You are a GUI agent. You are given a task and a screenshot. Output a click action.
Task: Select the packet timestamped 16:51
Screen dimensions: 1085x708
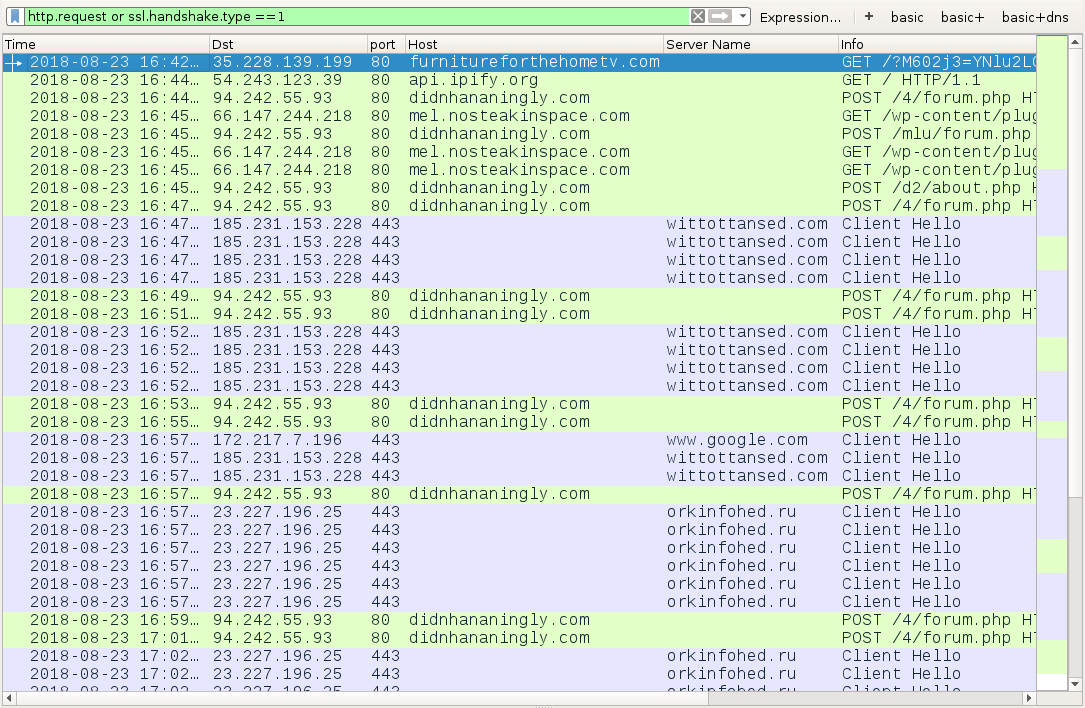tap(519, 314)
